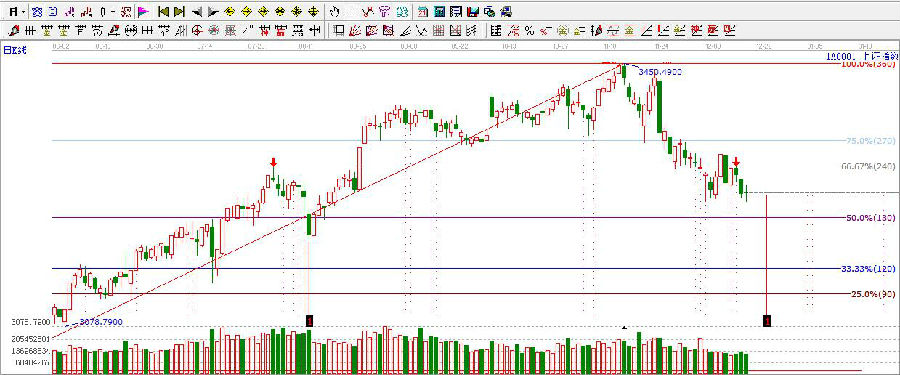Image resolution: width=900 pixels, height=375 pixels.
Task: Select the red down-arrow marker on the left
Action: point(274,163)
